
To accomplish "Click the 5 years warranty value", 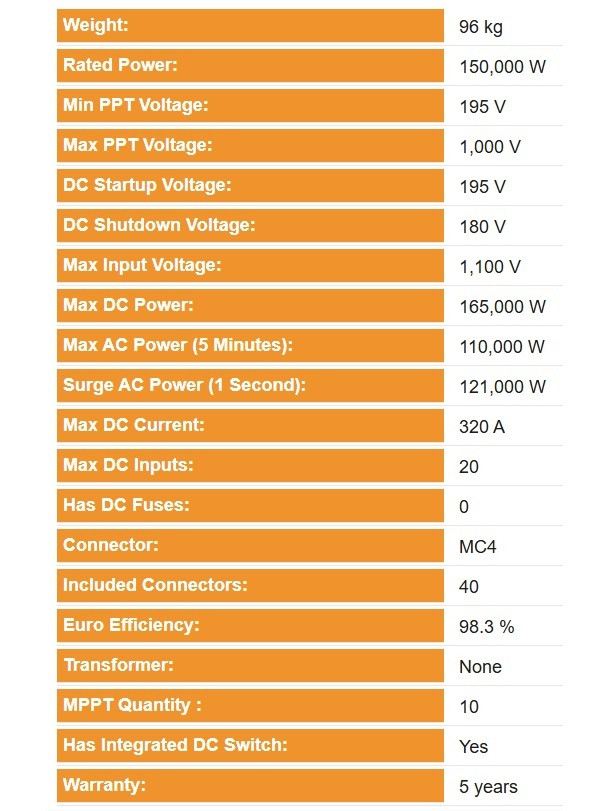I will (488, 787).
